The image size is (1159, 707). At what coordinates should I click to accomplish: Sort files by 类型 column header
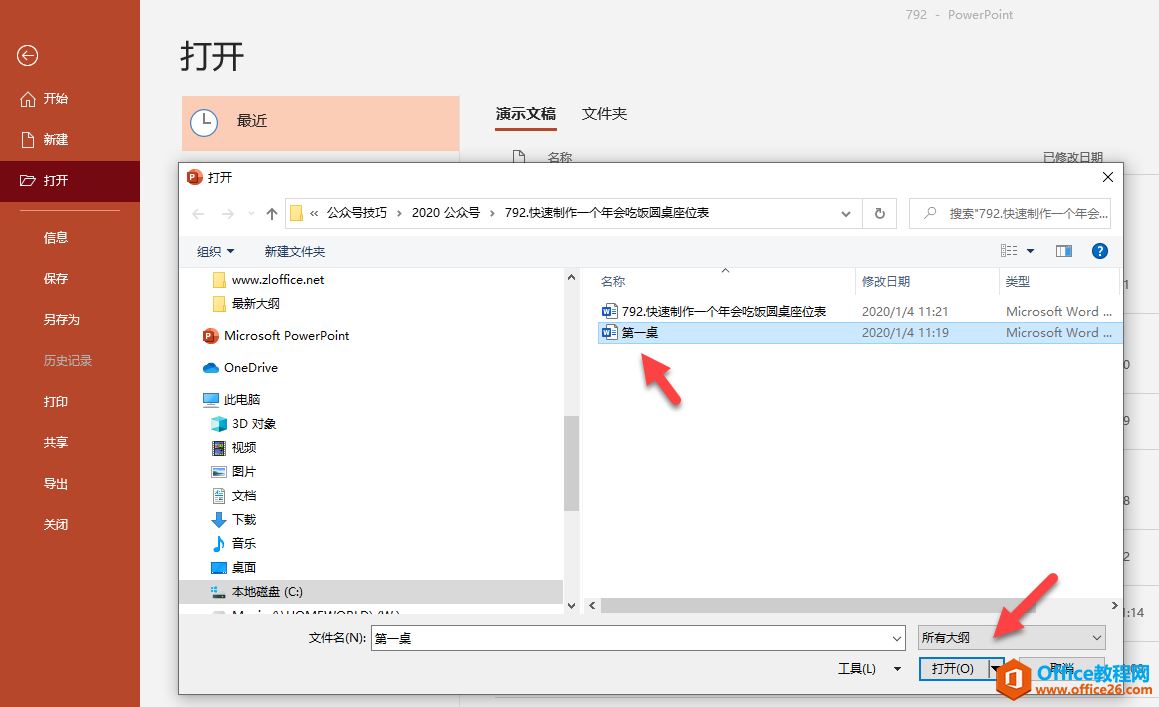(1018, 282)
